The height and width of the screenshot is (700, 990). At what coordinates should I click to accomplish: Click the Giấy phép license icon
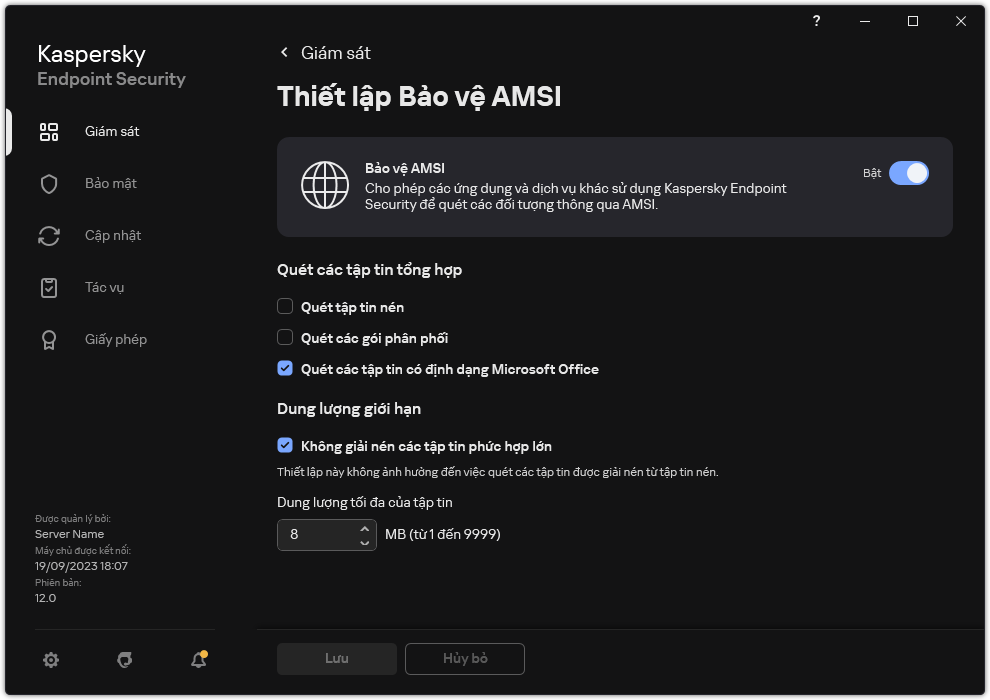[49, 340]
